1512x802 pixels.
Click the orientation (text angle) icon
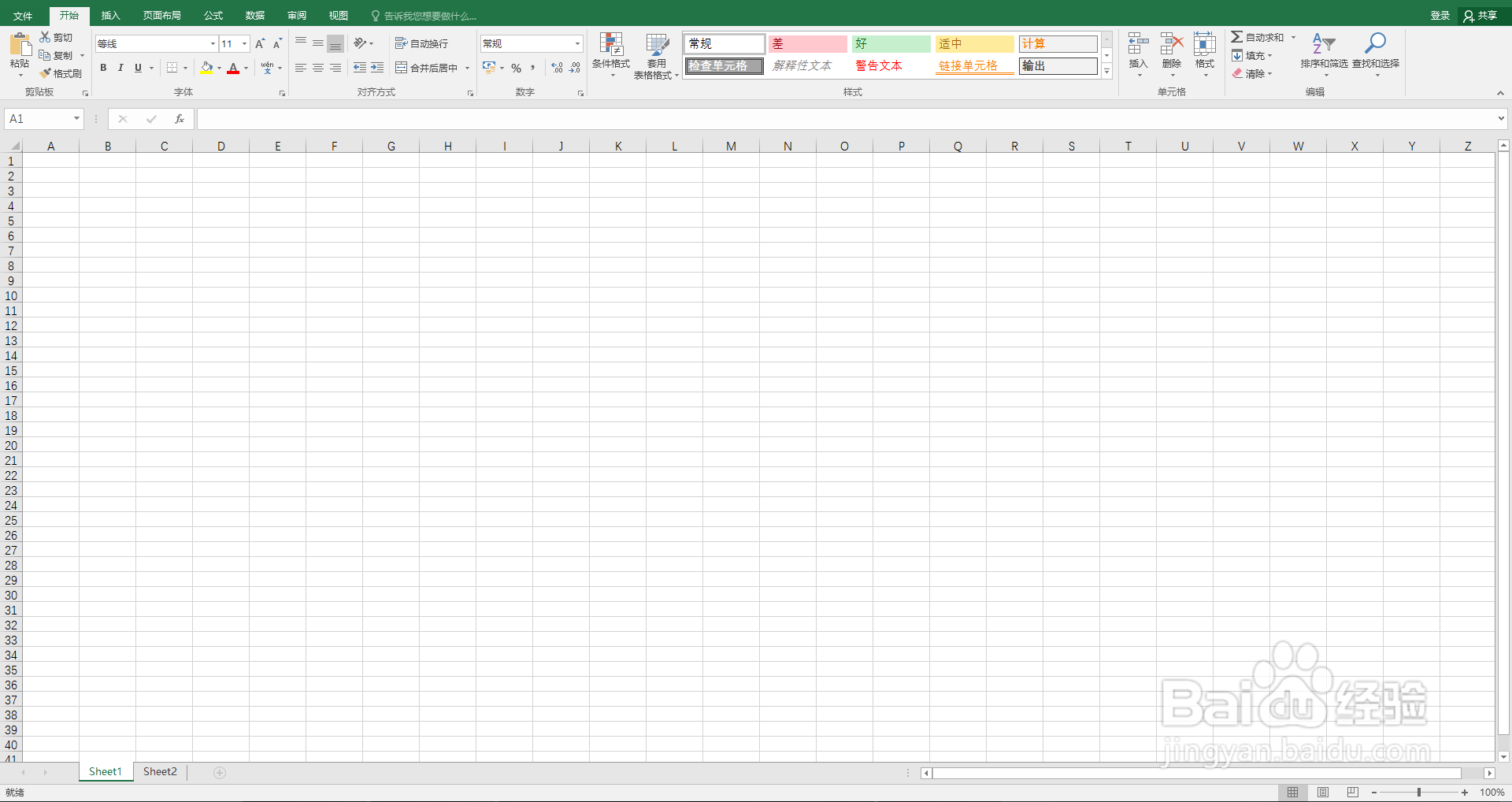point(361,43)
